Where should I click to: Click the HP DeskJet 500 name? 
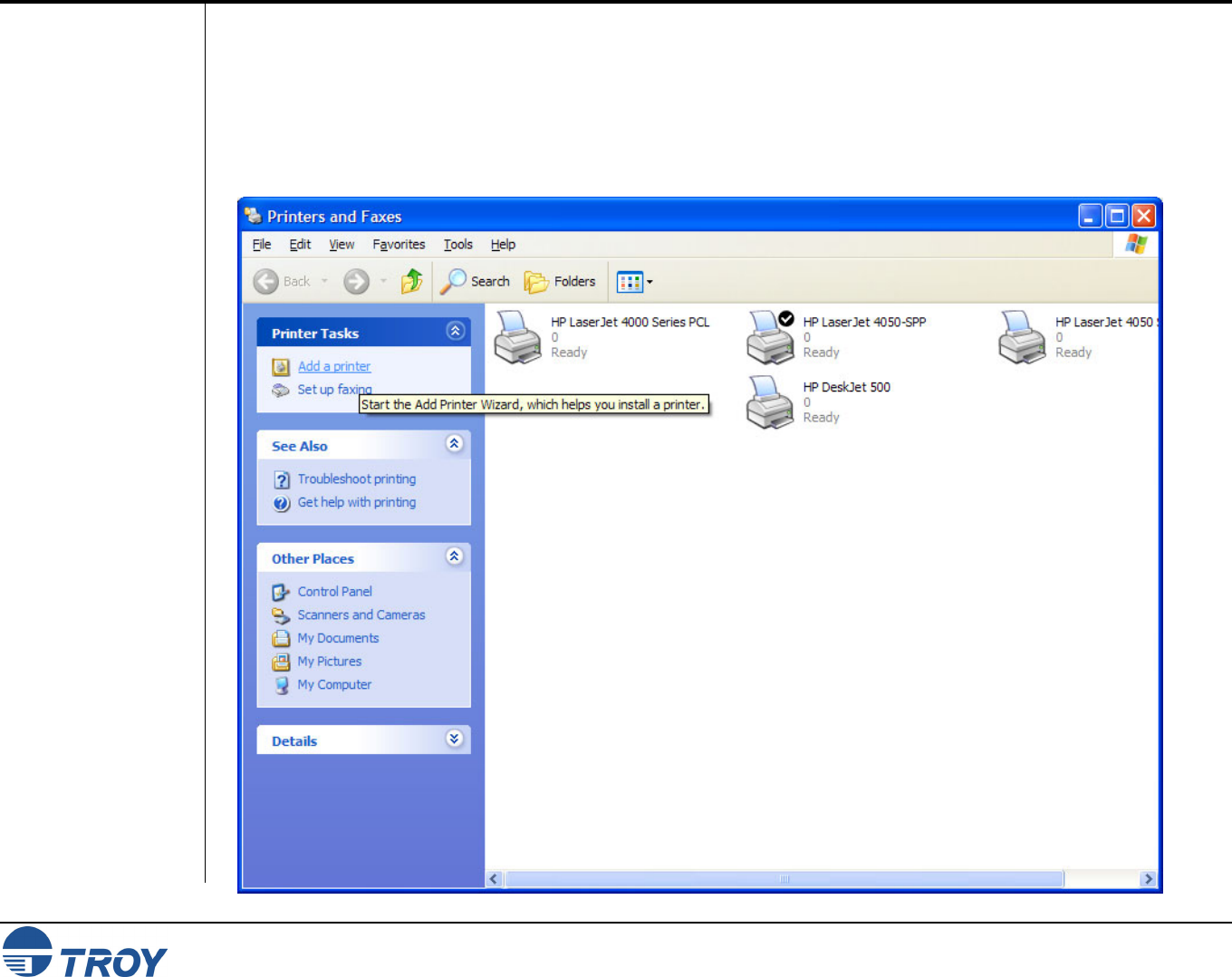(x=847, y=387)
